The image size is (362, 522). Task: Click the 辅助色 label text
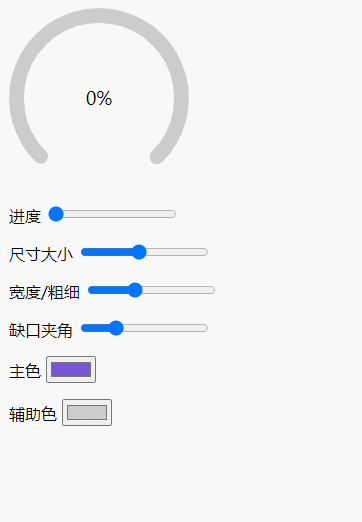(x=33, y=415)
